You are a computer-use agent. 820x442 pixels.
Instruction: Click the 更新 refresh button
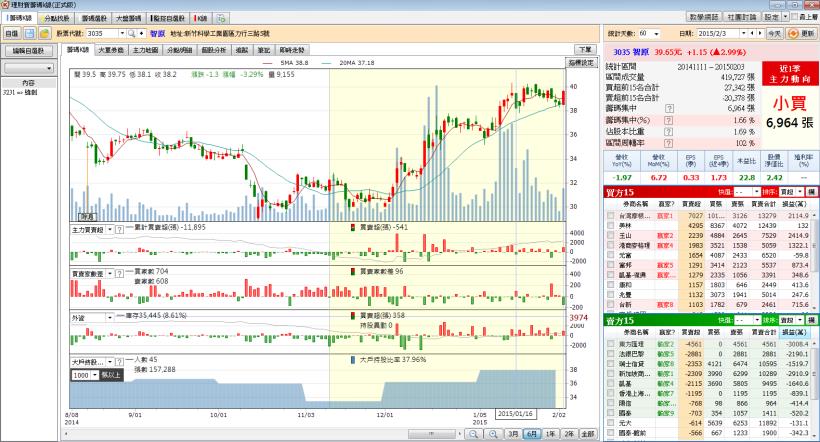802,33
